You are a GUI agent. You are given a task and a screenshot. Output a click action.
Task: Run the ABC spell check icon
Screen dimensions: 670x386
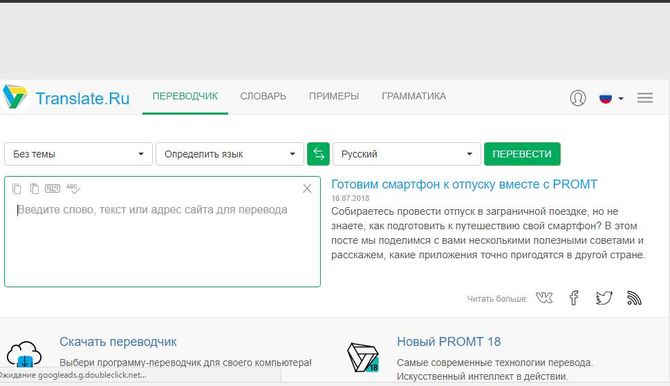tap(73, 189)
